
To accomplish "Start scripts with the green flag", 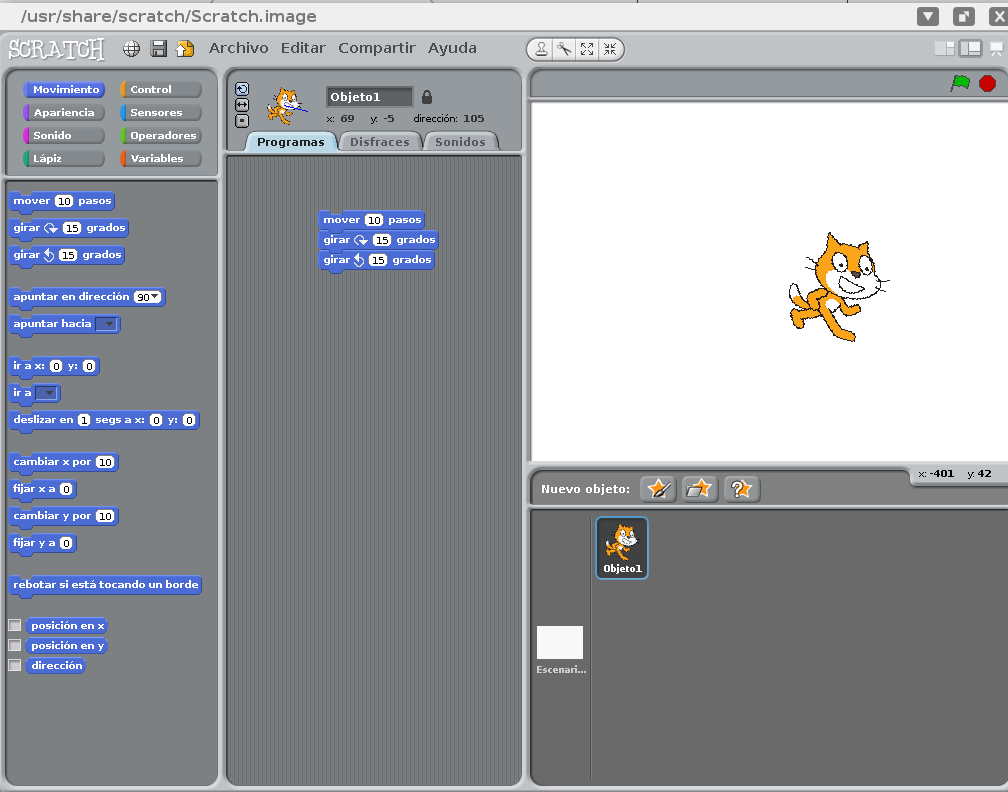I will (960, 83).
